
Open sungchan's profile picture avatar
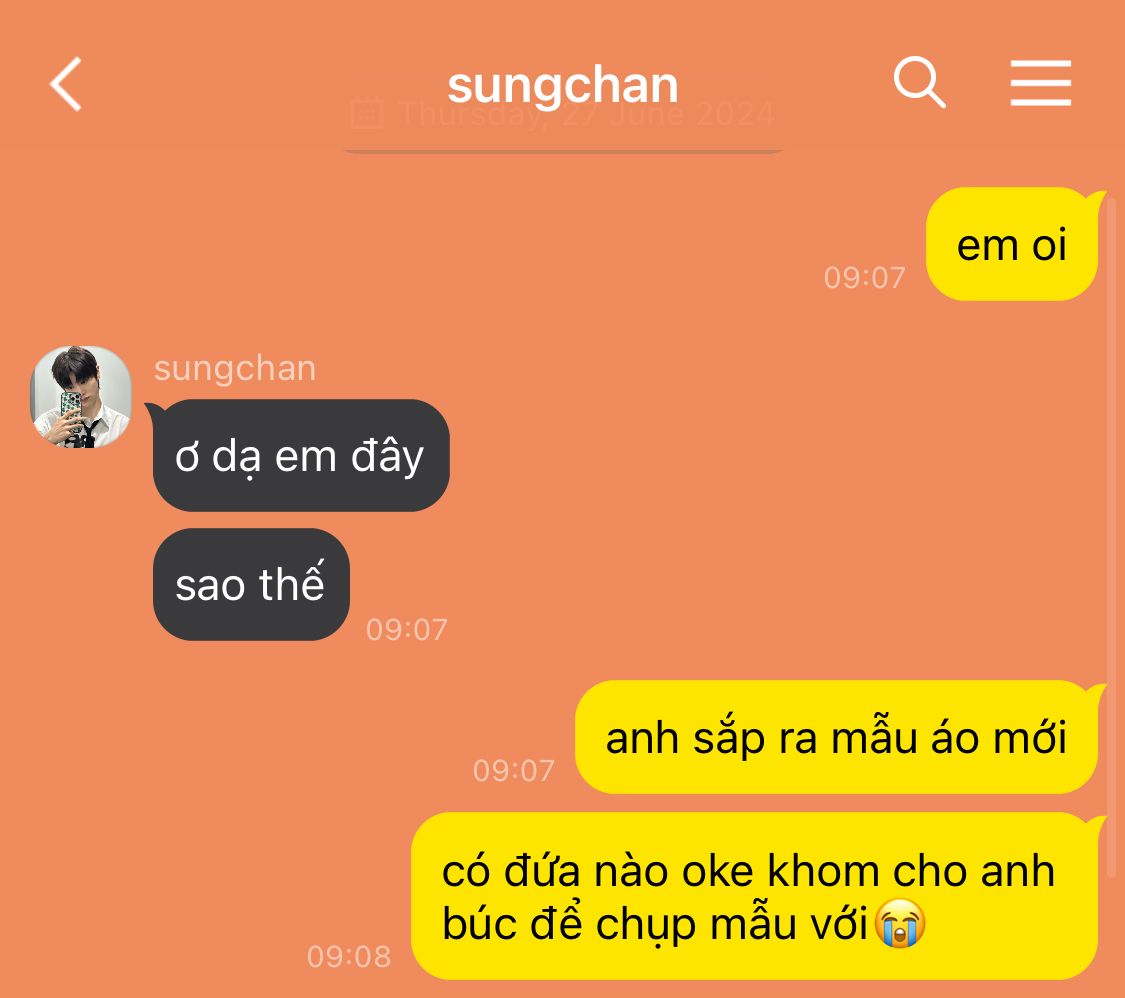(x=81, y=397)
